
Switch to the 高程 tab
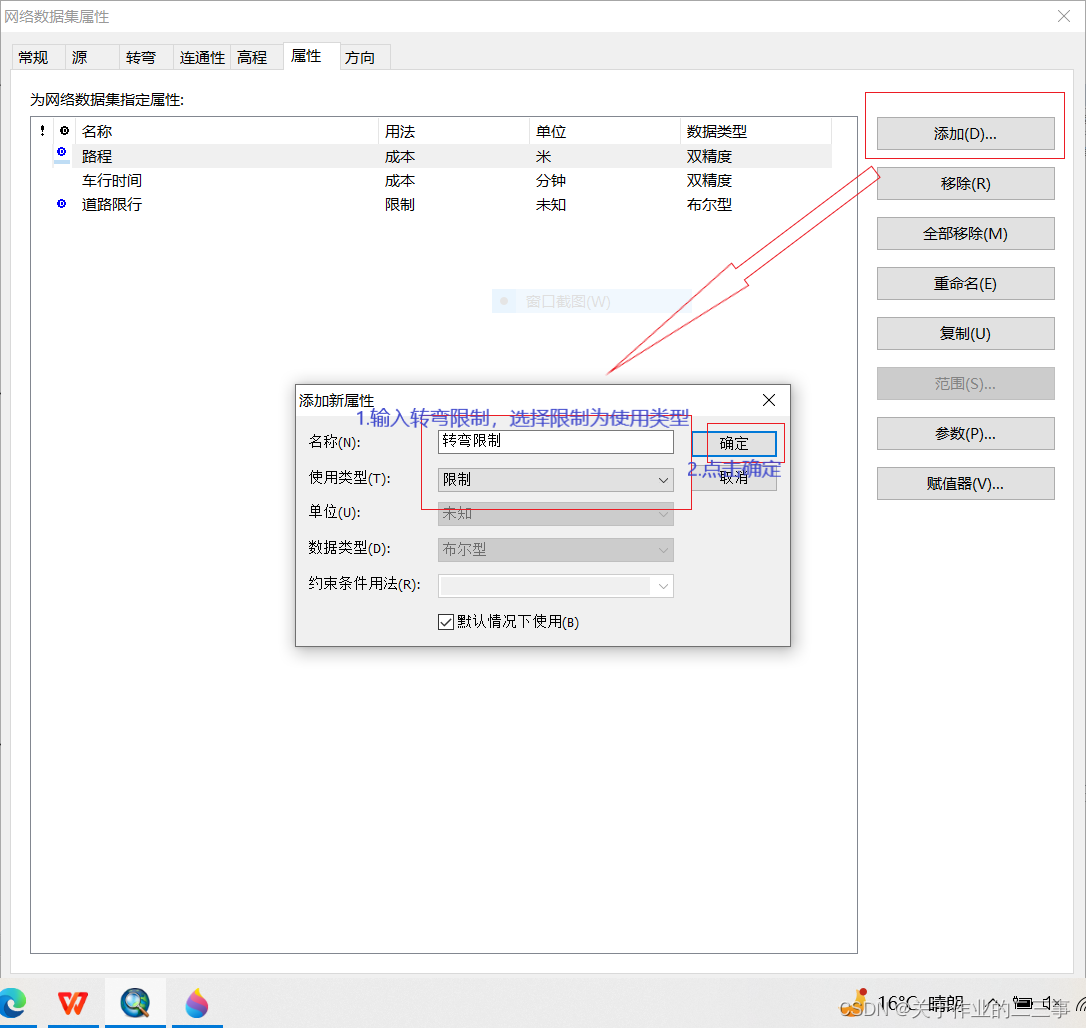pos(256,57)
